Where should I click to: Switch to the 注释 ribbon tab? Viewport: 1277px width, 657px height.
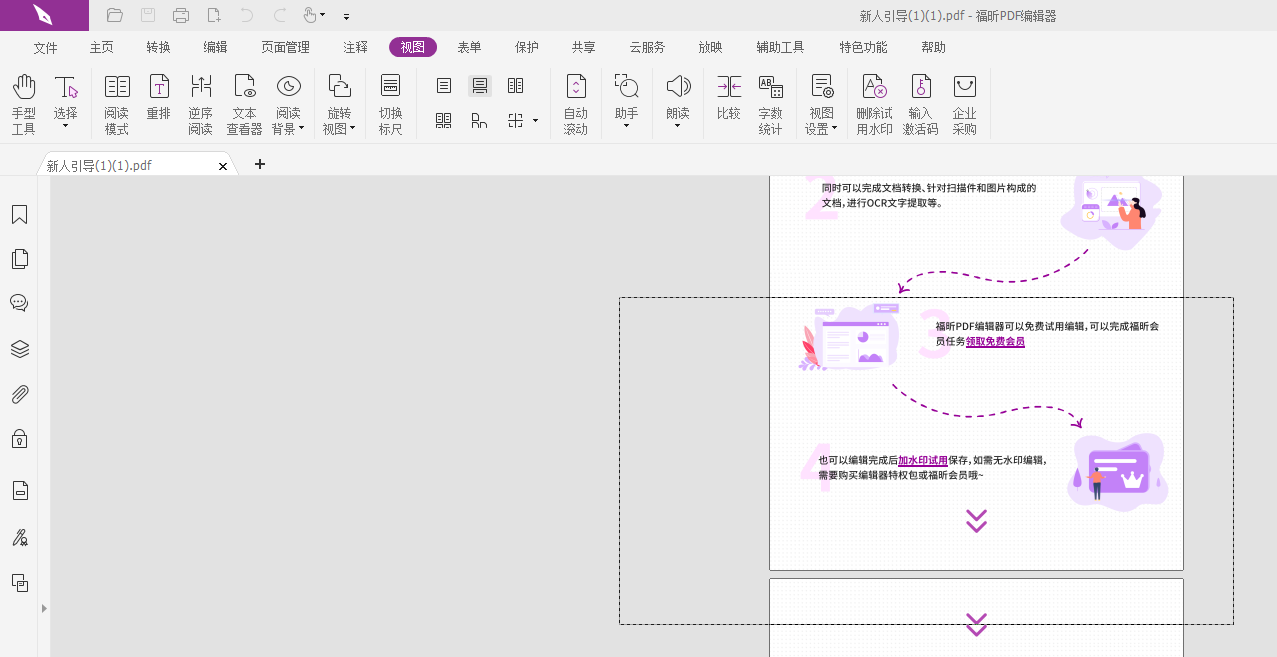pos(354,46)
